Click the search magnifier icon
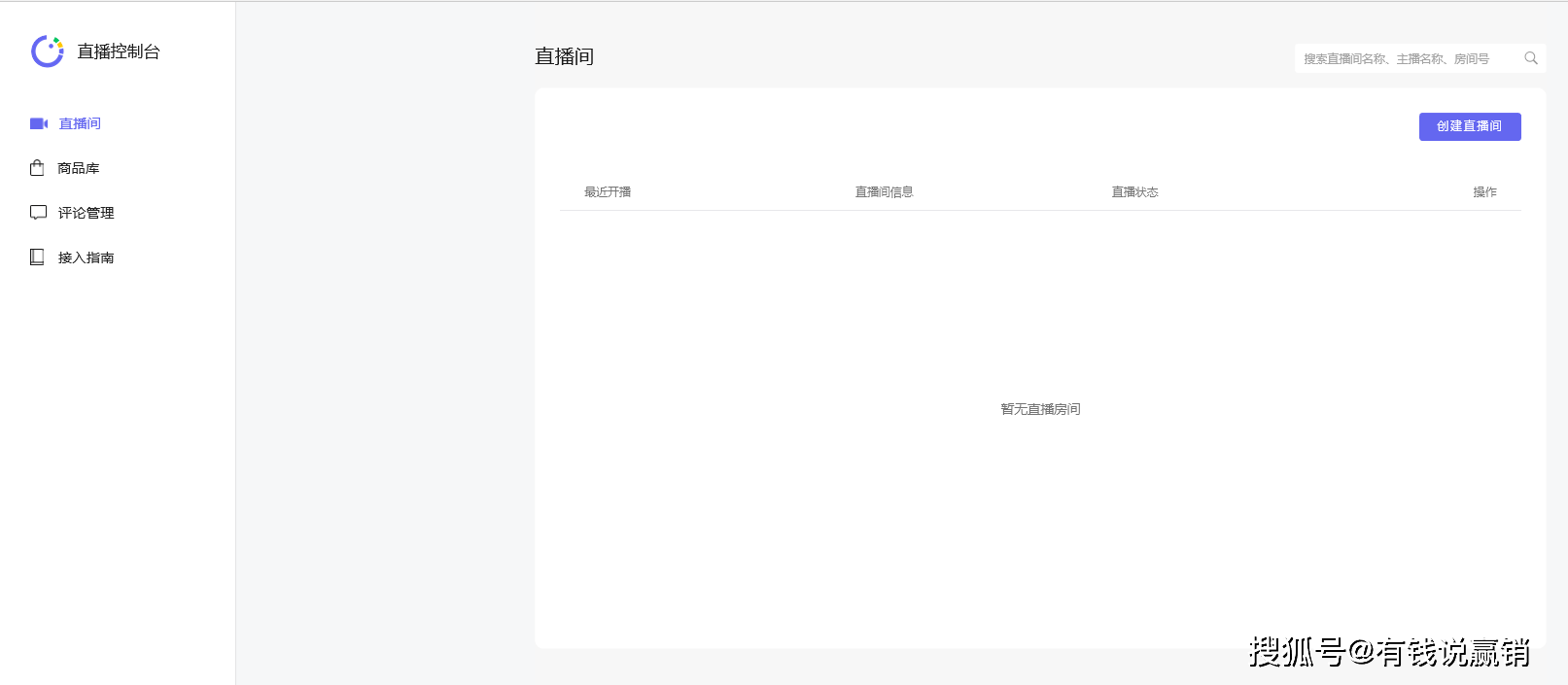Viewport: 1568px width, 685px height. point(1531,58)
